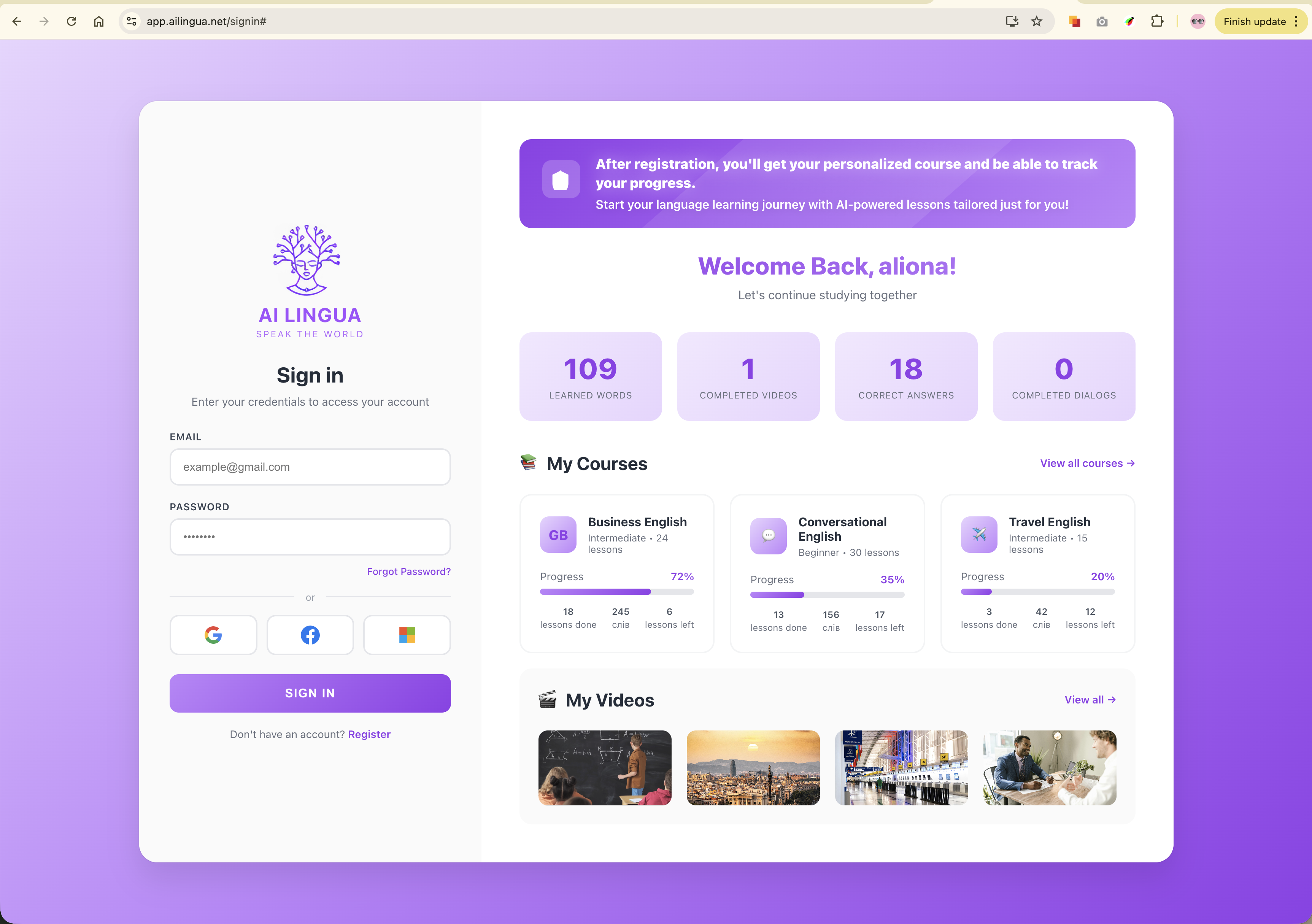Click the Forgot Password? link

pyautogui.click(x=408, y=572)
